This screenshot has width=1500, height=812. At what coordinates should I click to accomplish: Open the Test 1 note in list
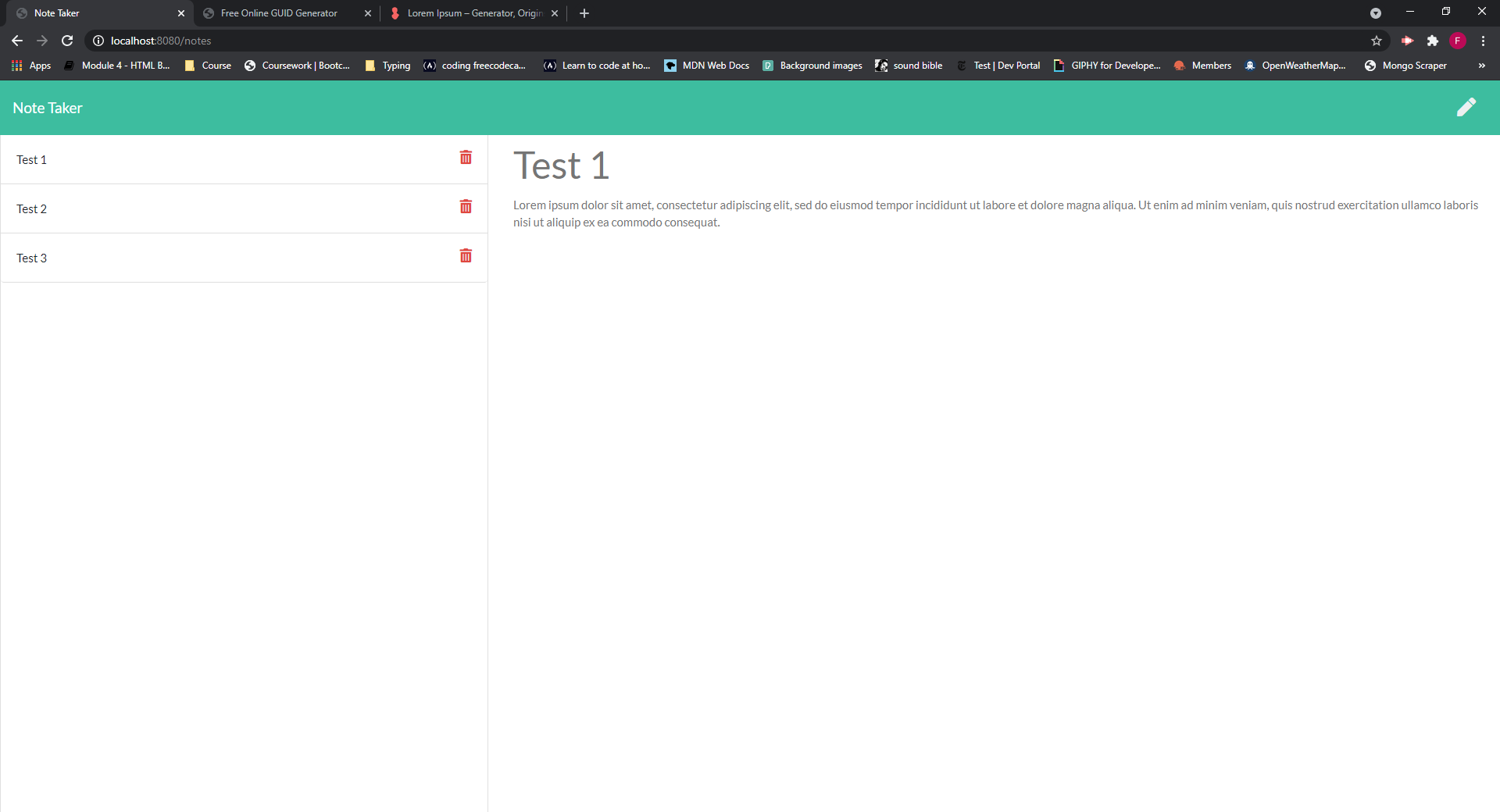(244, 159)
